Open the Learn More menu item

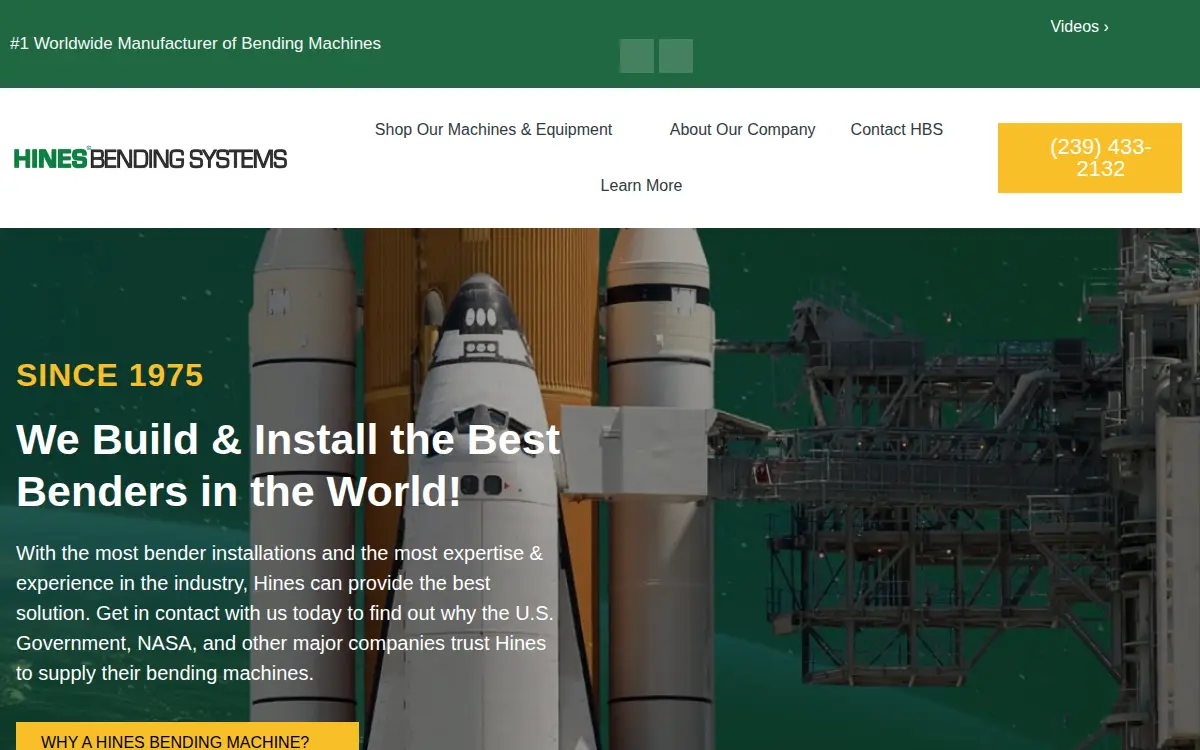click(x=641, y=186)
